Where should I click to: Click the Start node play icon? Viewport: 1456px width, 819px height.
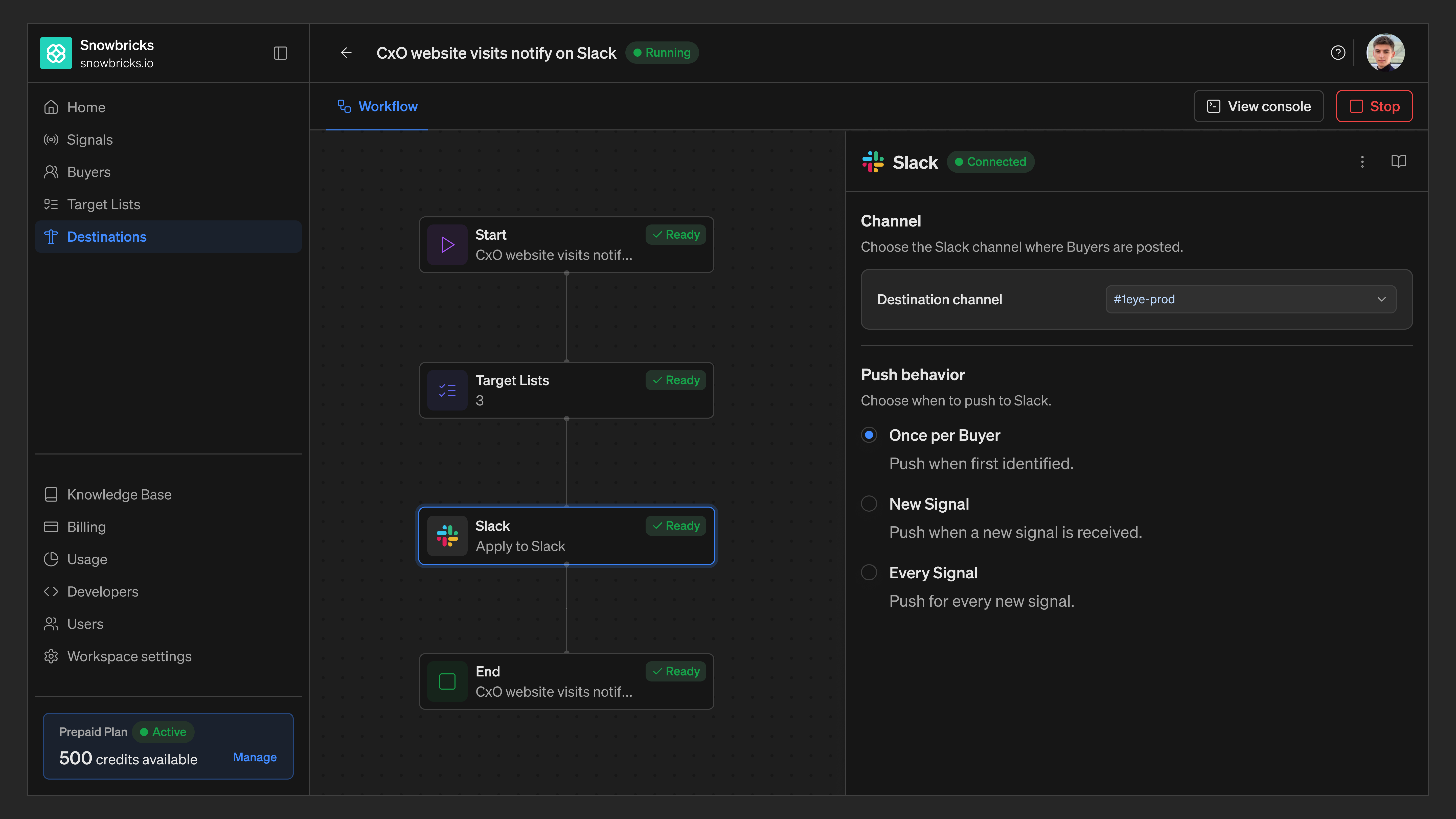[x=447, y=245]
